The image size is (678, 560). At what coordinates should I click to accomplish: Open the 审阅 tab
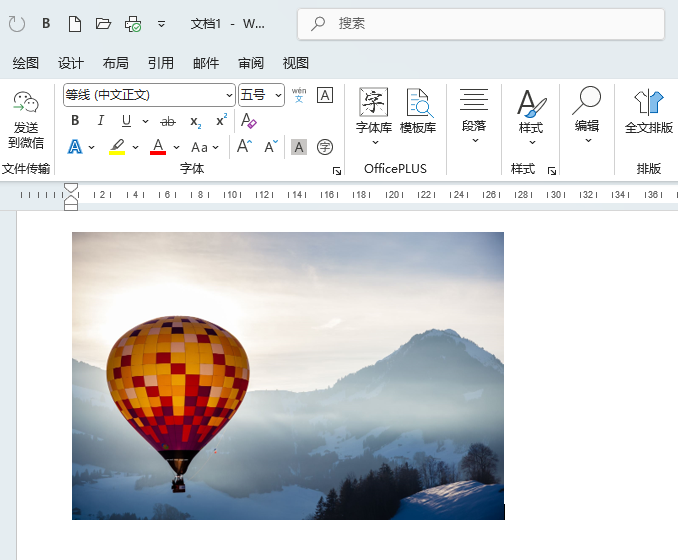point(251,63)
